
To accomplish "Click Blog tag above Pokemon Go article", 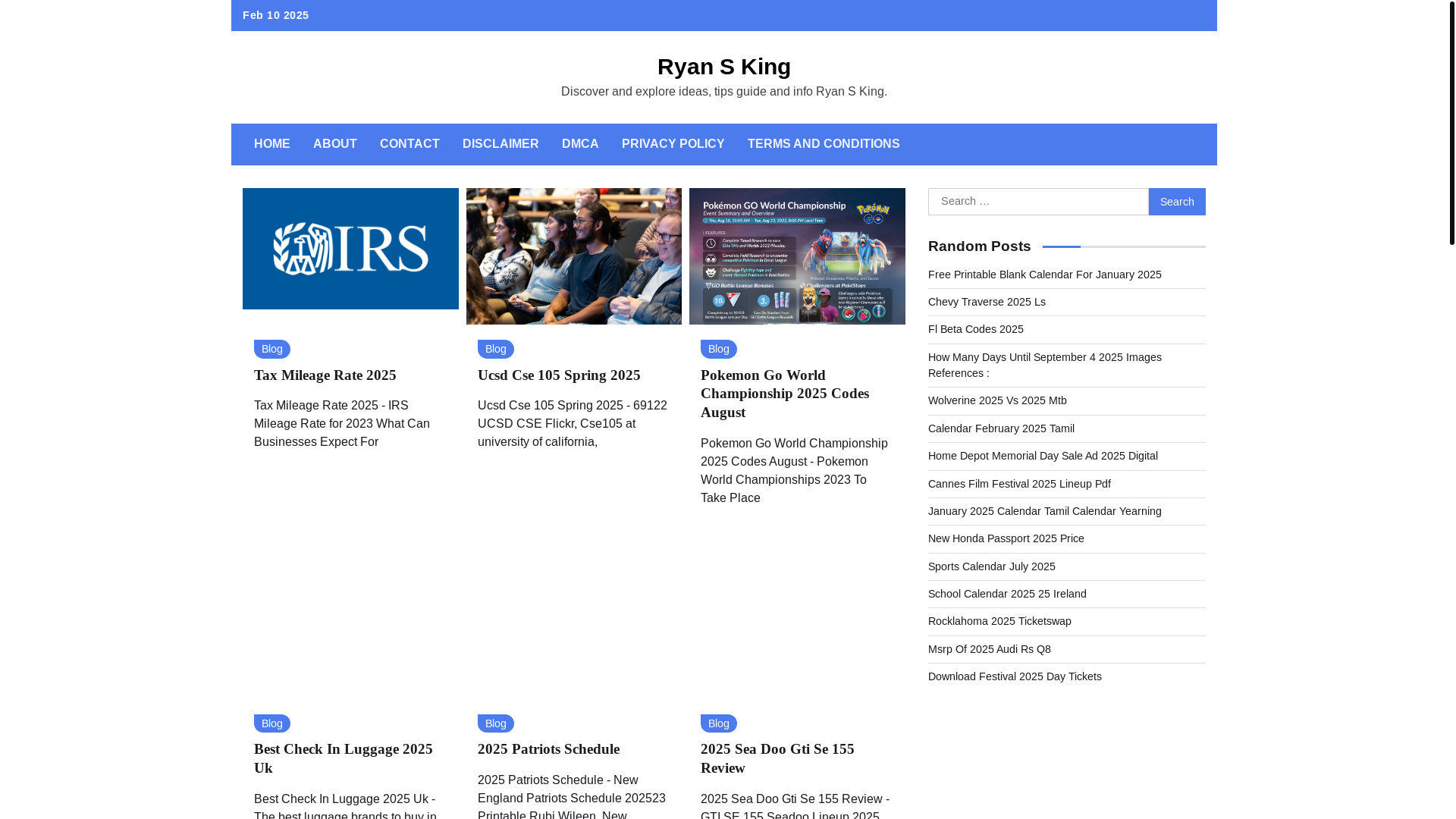I will tap(719, 349).
